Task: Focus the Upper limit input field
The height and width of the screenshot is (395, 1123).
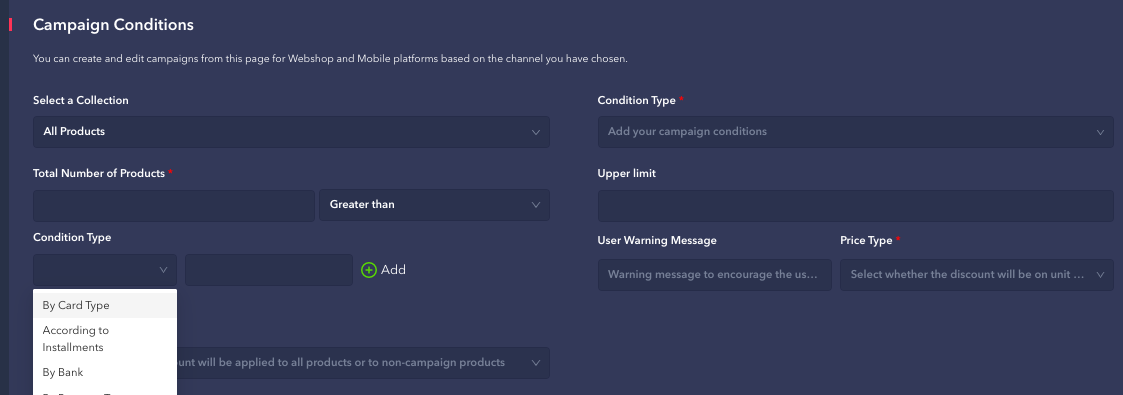Action: [856, 206]
